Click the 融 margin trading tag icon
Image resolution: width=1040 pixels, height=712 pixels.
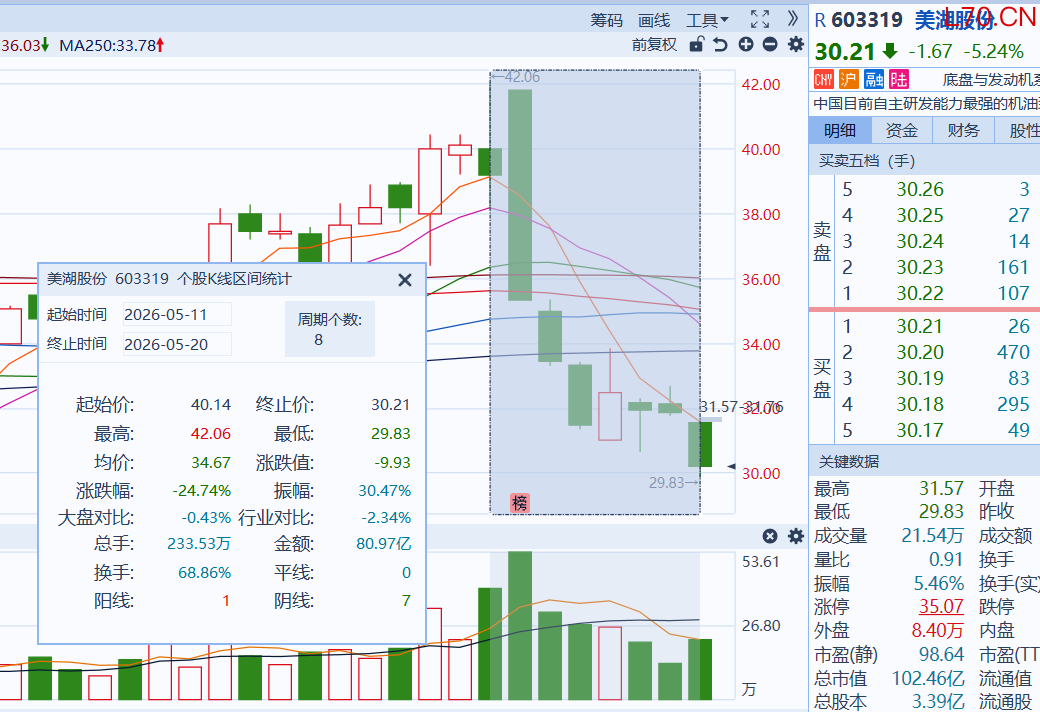point(874,80)
